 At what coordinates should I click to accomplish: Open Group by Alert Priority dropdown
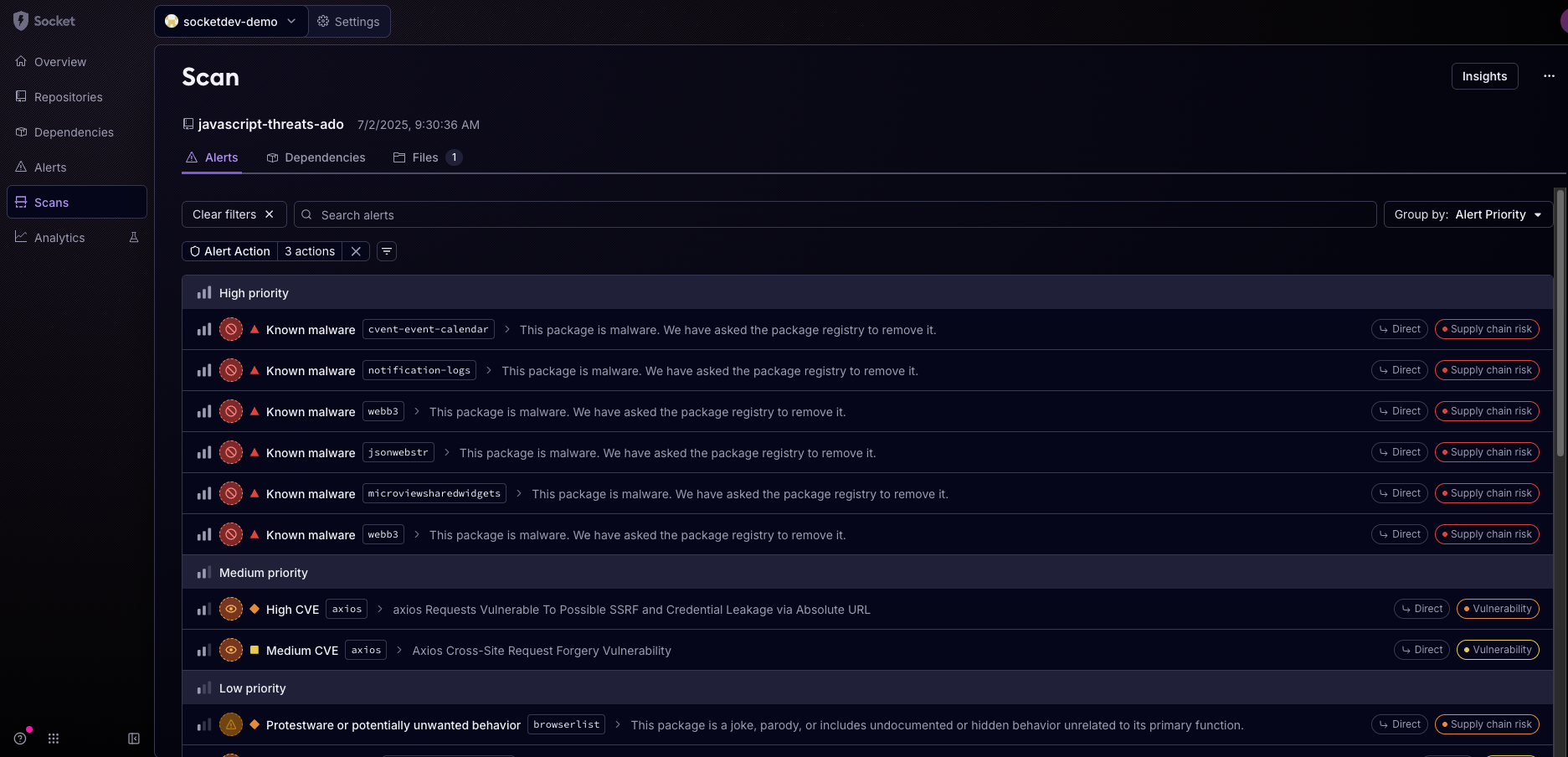1468,214
